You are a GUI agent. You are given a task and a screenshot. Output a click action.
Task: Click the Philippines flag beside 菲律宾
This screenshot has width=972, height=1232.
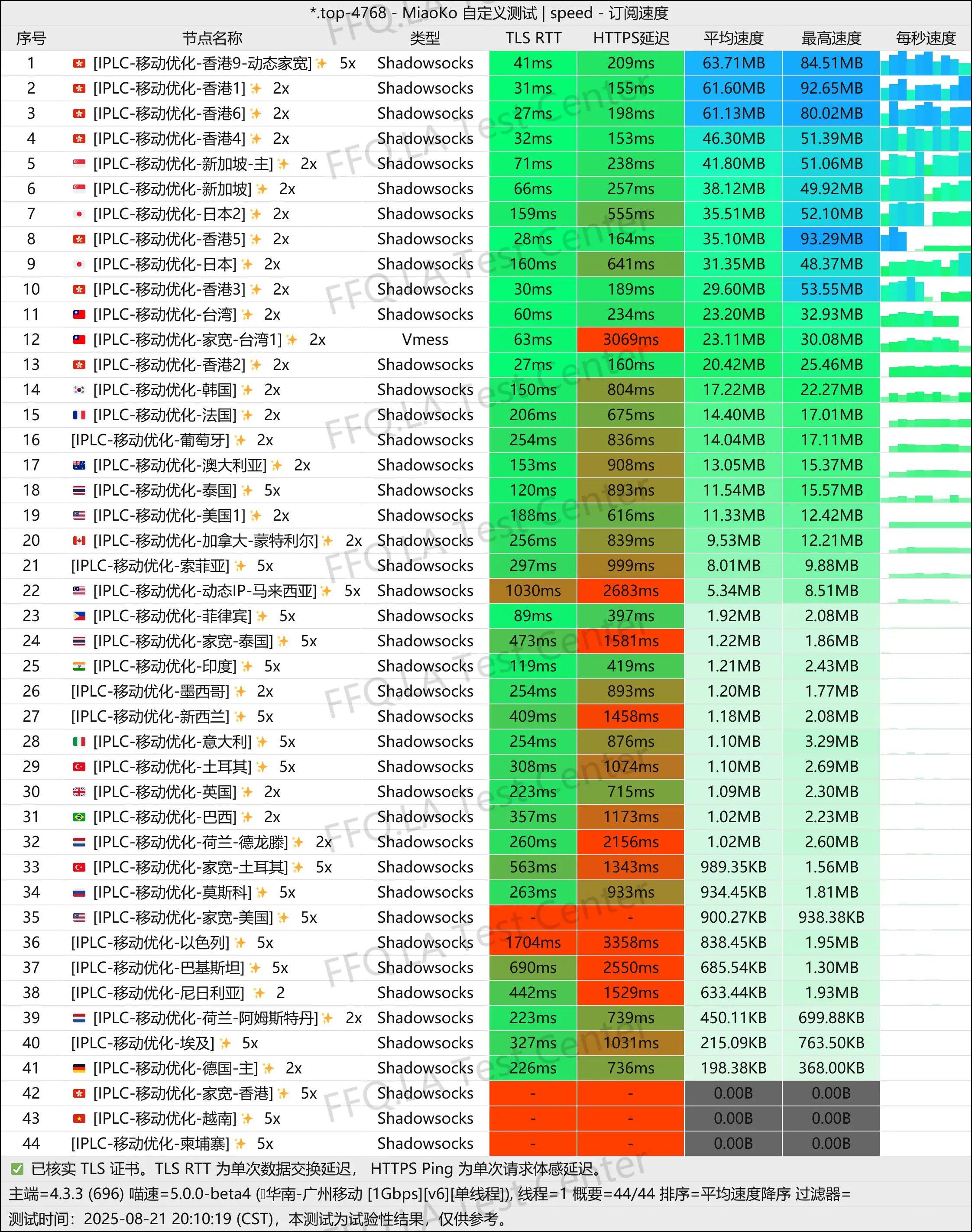(79, 616)
